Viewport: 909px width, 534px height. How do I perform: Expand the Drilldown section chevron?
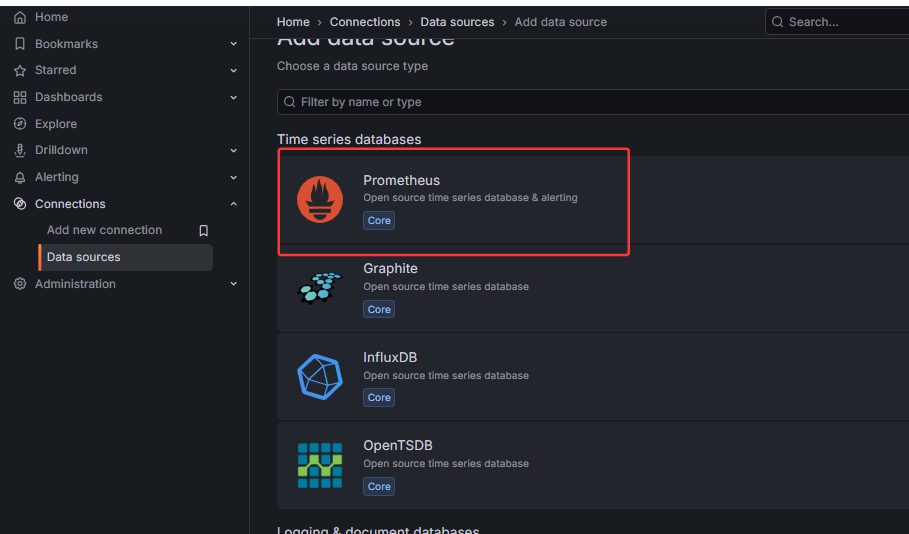(x=234, y=151)
